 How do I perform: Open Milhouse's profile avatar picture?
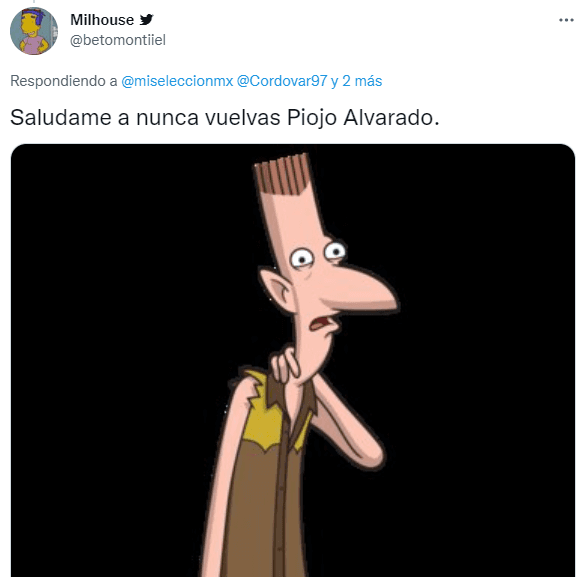pyautogui.click(x=34, y=31)
